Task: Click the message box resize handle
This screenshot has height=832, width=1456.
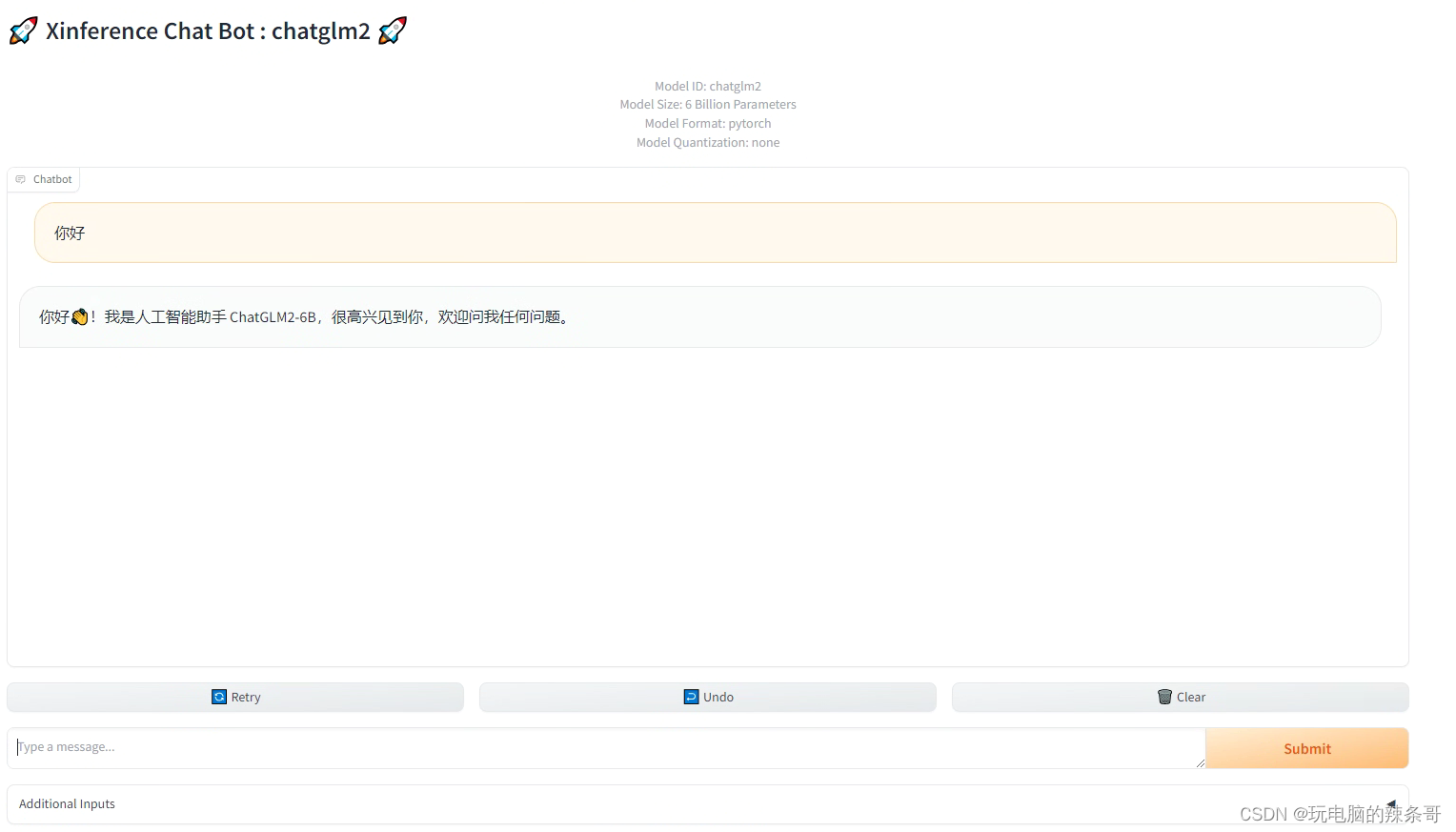Action: point(1200,762)
